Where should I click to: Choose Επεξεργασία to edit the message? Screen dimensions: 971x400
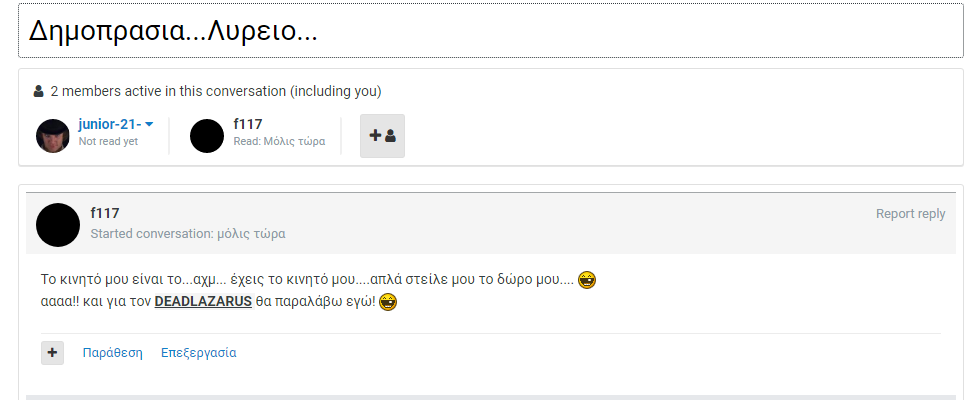point(199,353)
